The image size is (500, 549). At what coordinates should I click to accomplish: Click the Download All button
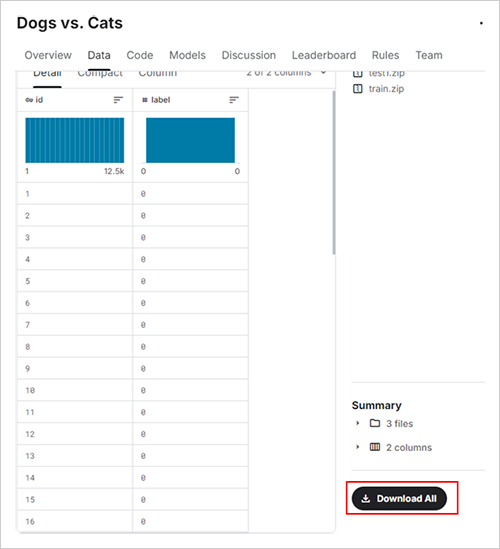[399, 498]
